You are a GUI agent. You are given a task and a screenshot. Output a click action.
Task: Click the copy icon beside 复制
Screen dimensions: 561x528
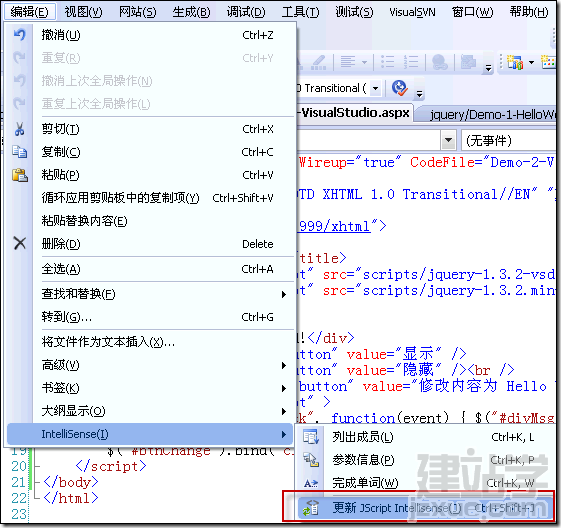point(19,152)
